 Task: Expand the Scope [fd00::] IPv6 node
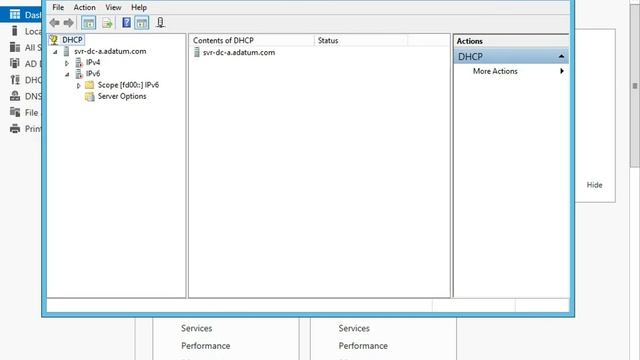pos(78,86)
